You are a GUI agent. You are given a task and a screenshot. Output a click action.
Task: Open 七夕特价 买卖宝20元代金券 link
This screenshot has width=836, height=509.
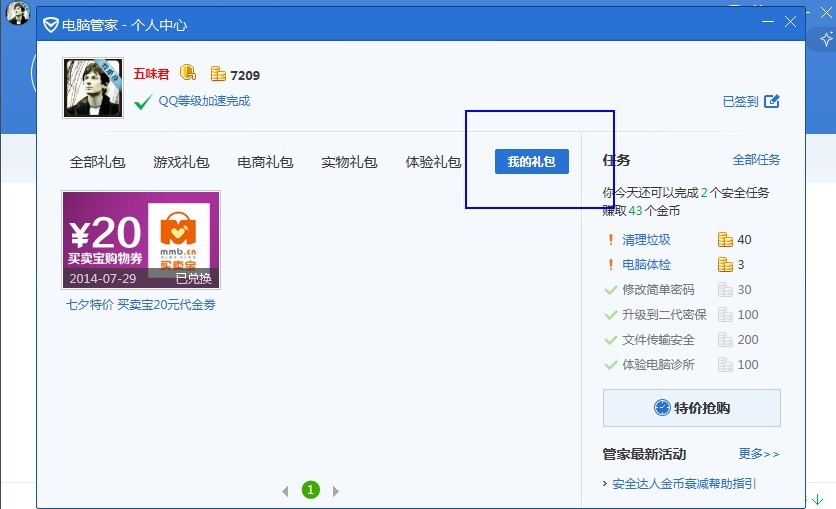point(141,305)
